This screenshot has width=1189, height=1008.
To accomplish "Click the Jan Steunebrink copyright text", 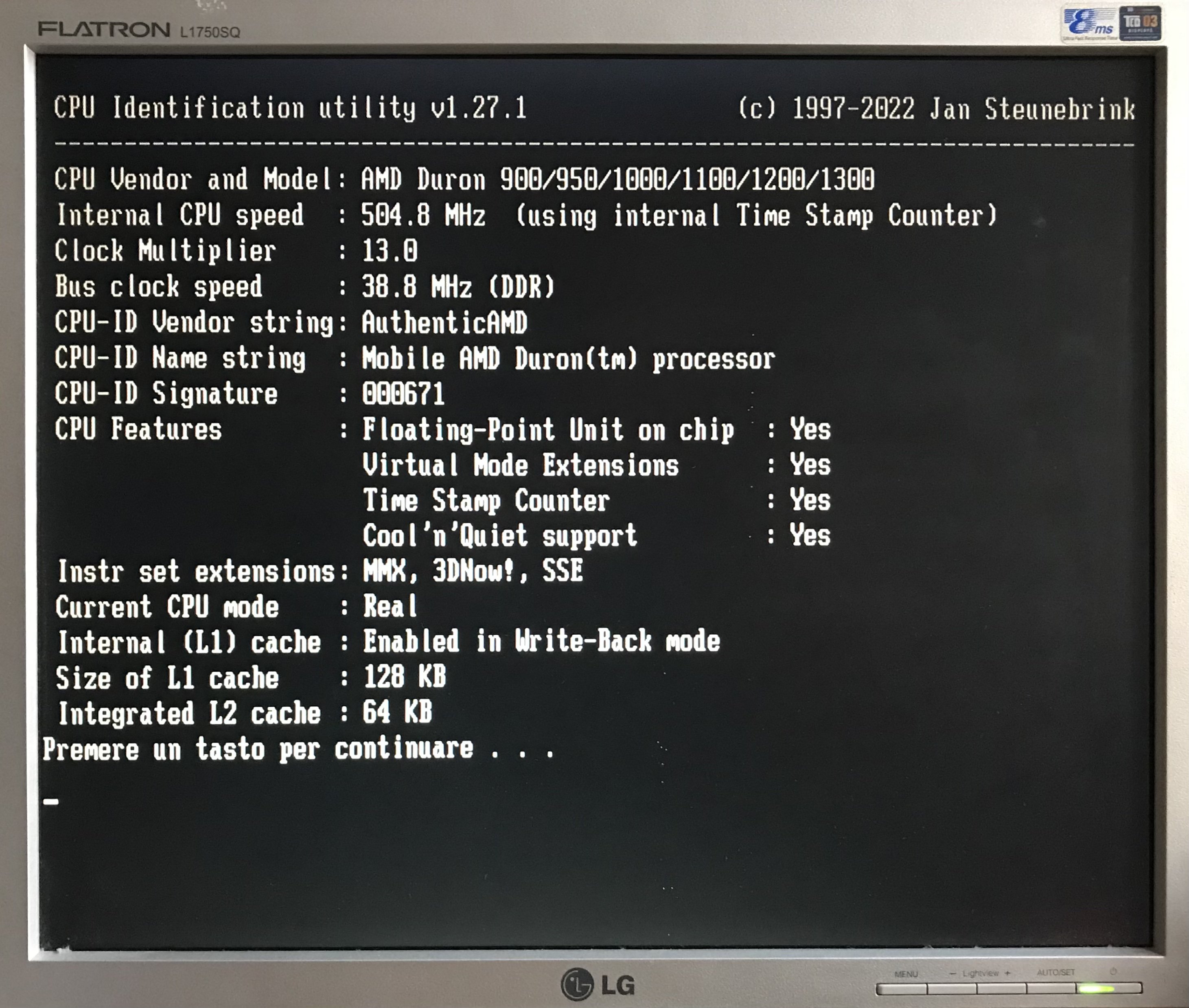I will tap(936, 109).
